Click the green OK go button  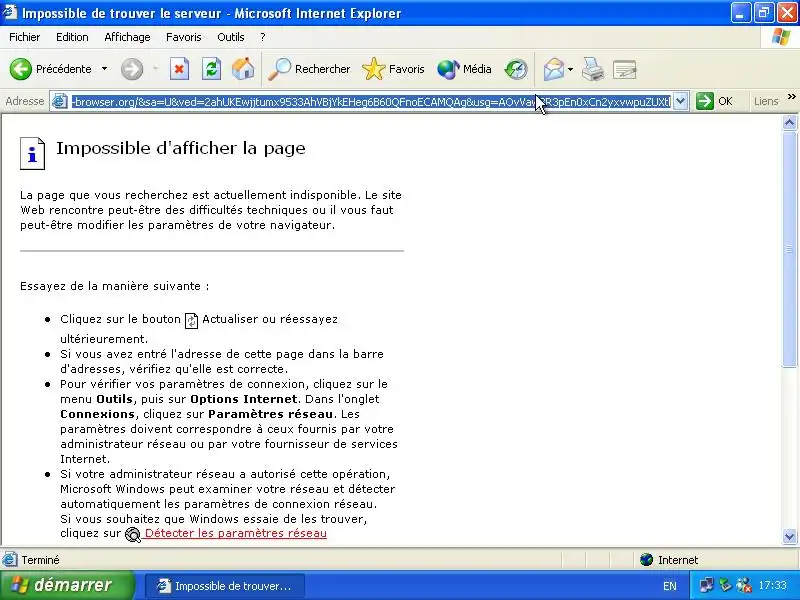coord(714,102)
